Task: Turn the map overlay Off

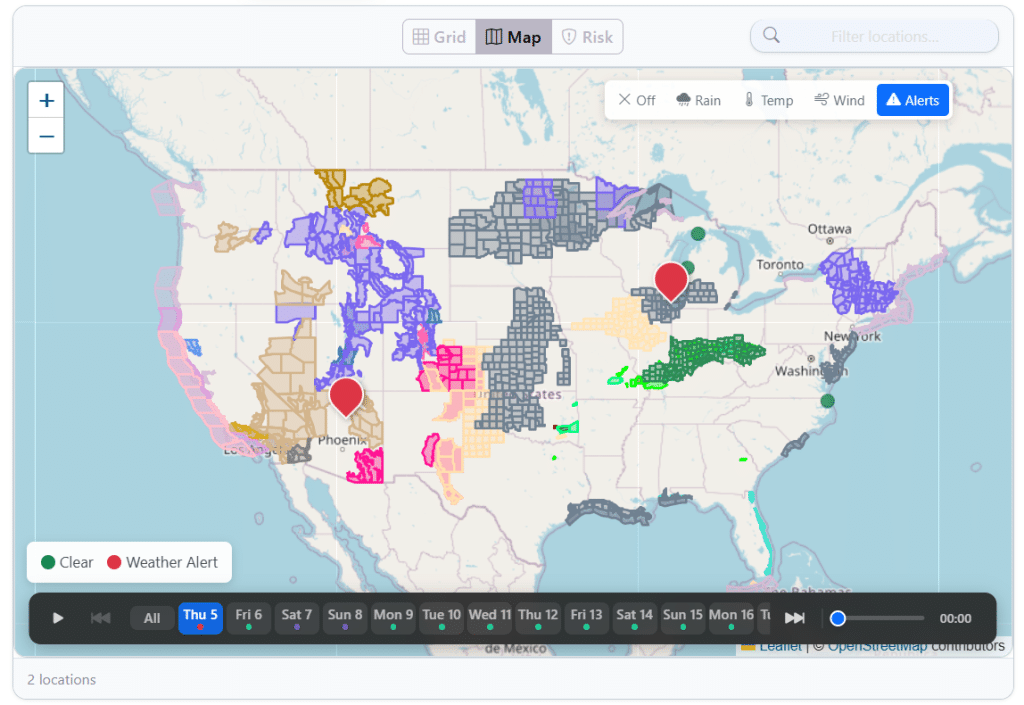Action: (637, 100)
